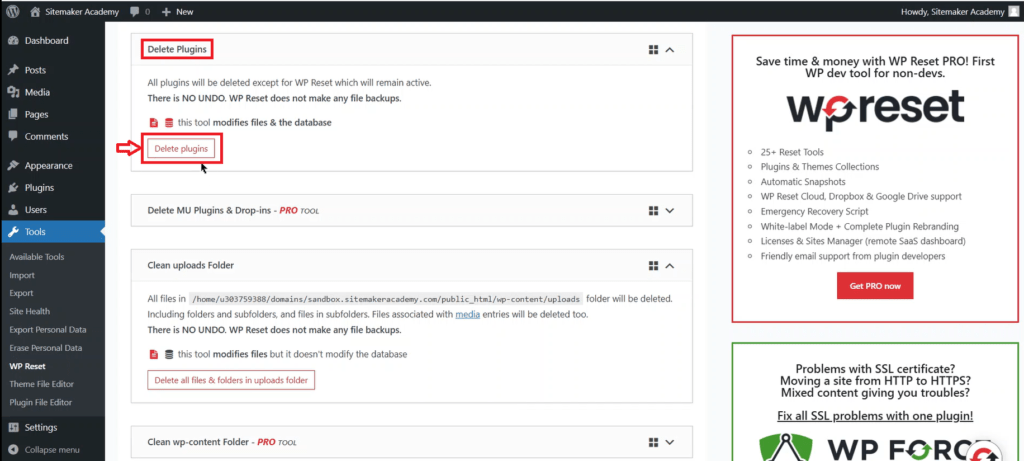Screen dimensions: 1024x461
Task: Open the Plugin File Editor submenu
Action: click(x=40, y=402)
